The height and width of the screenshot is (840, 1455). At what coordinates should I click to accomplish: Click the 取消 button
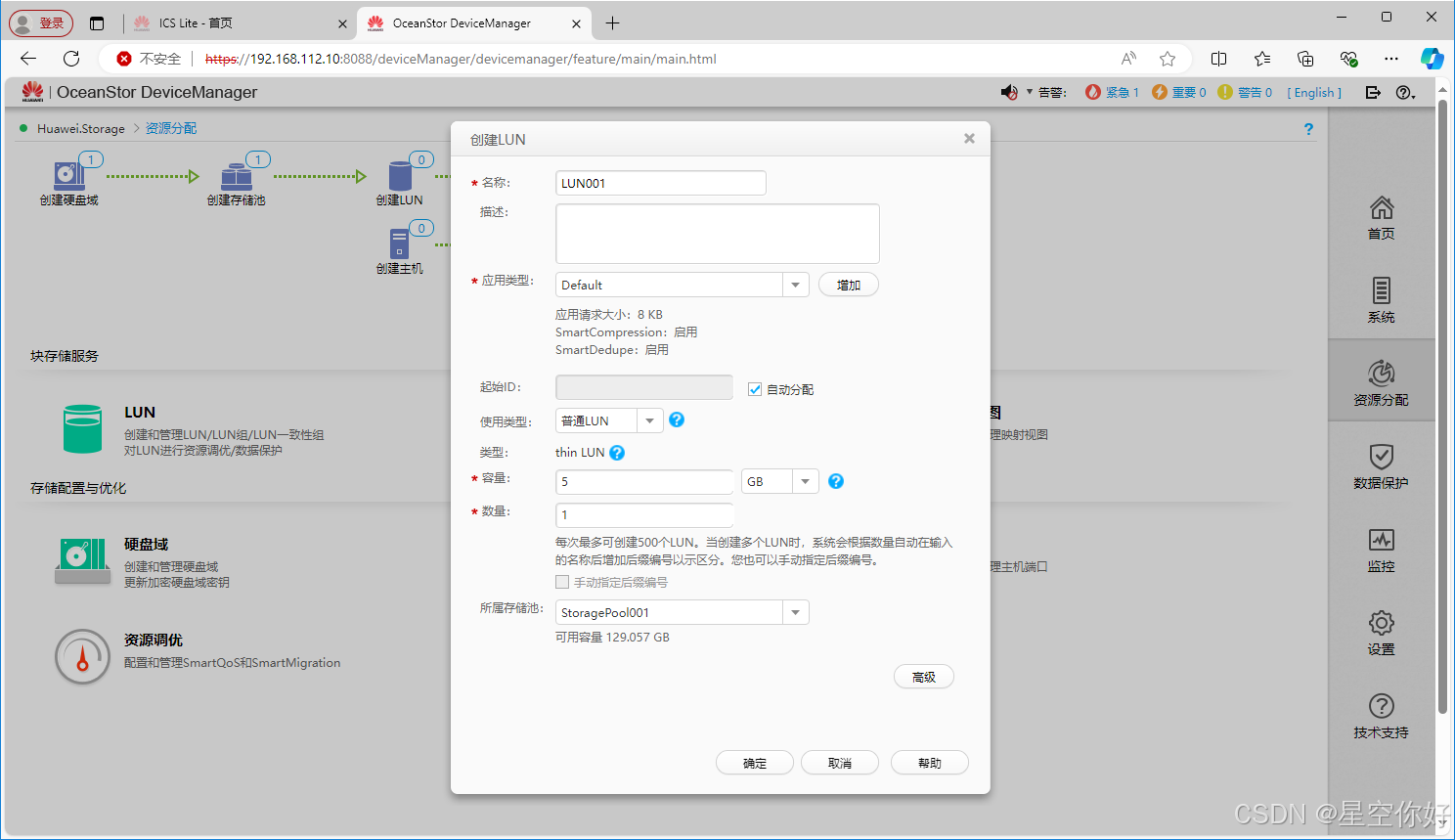[840, 763]
